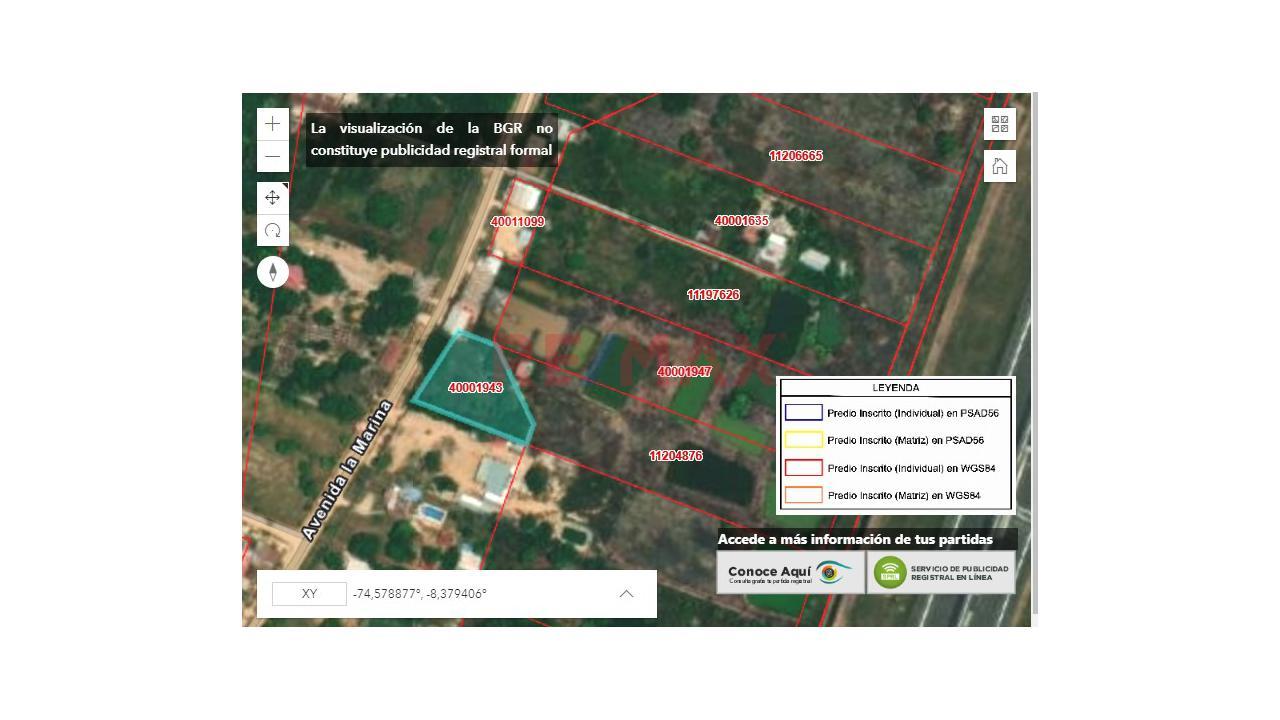The width and height of the screenshot is (1280, 720).
Task: Click the red WGS84 individual legend swatch
Action: click(803, 468)
